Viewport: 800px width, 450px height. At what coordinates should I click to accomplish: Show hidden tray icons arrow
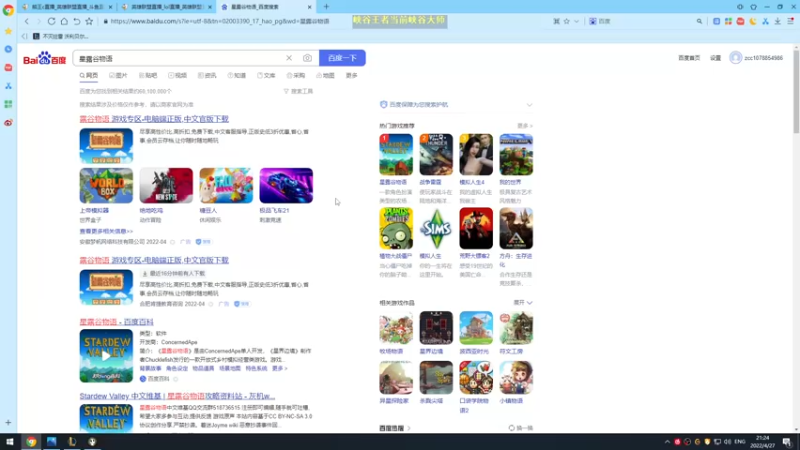pyautogui.click(x=667, y=441)
